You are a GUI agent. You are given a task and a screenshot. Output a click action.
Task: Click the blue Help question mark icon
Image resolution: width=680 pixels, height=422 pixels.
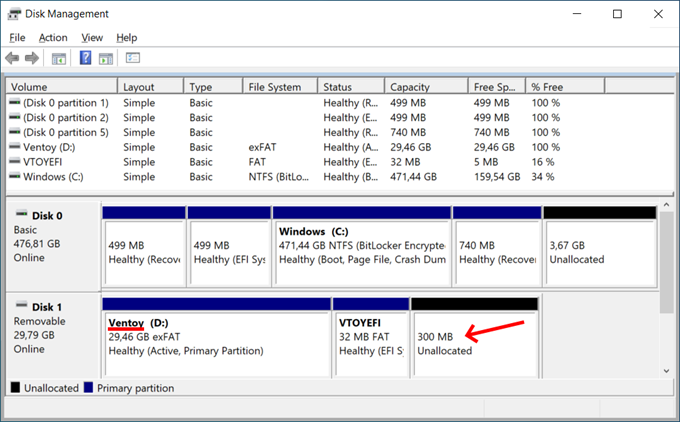click(x=86, y=58)
